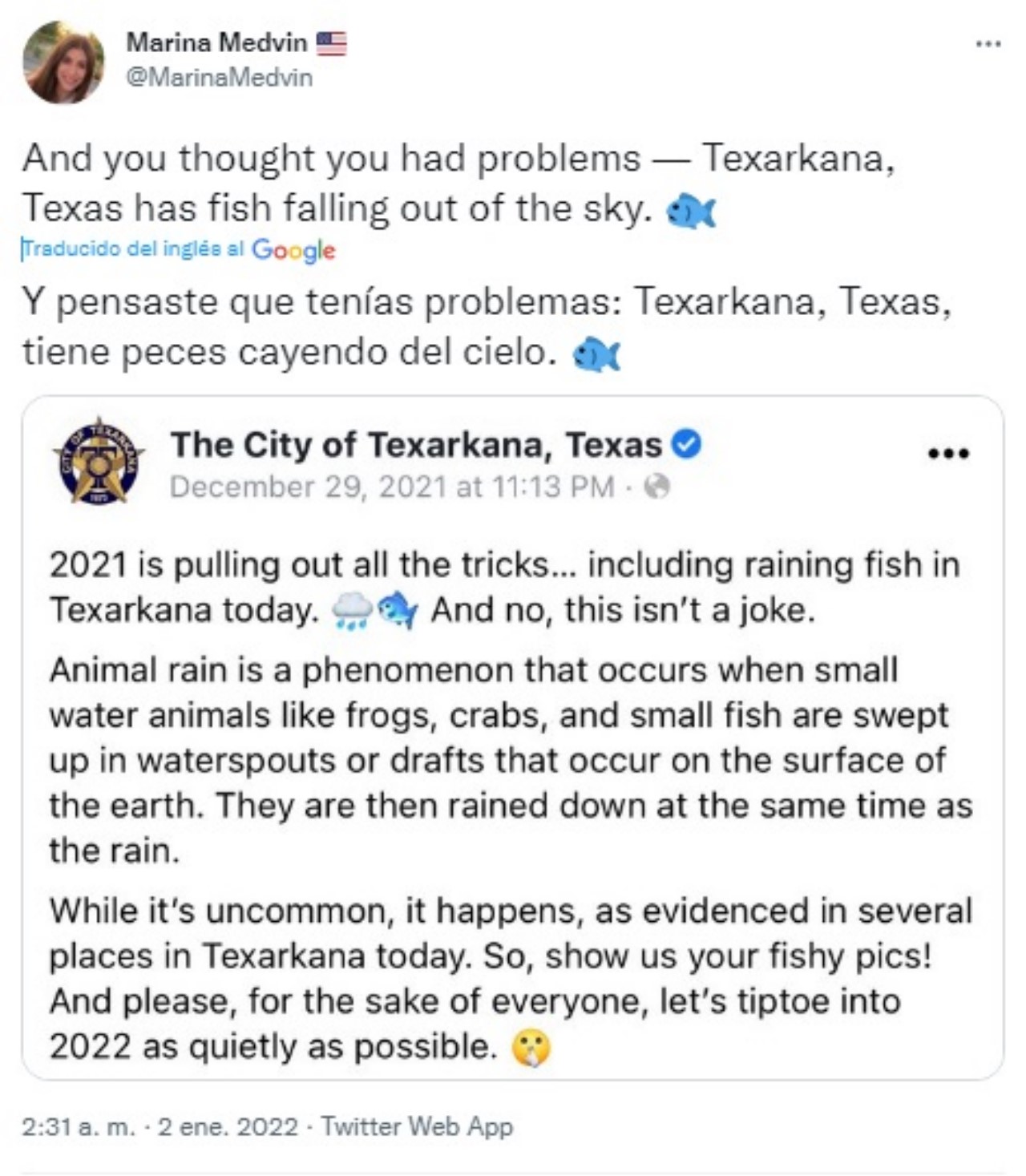Viewport: 1026px width, 1176px height.
Task: Click the US flag beside Marina Medvin
Action: click(x=331, y=42)
